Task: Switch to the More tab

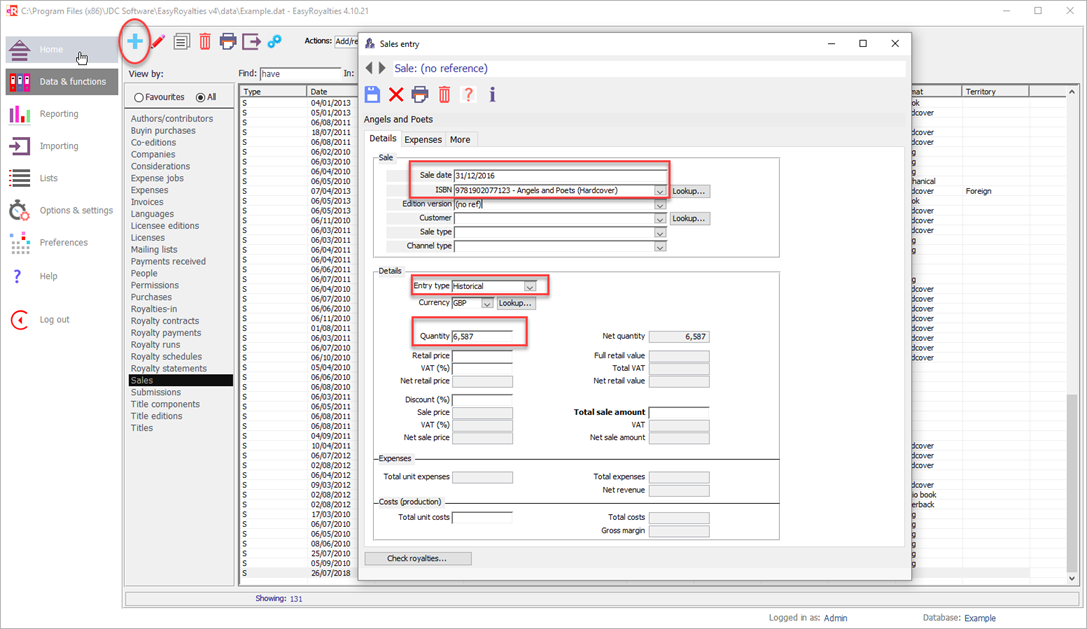Action: coord(460,139)
